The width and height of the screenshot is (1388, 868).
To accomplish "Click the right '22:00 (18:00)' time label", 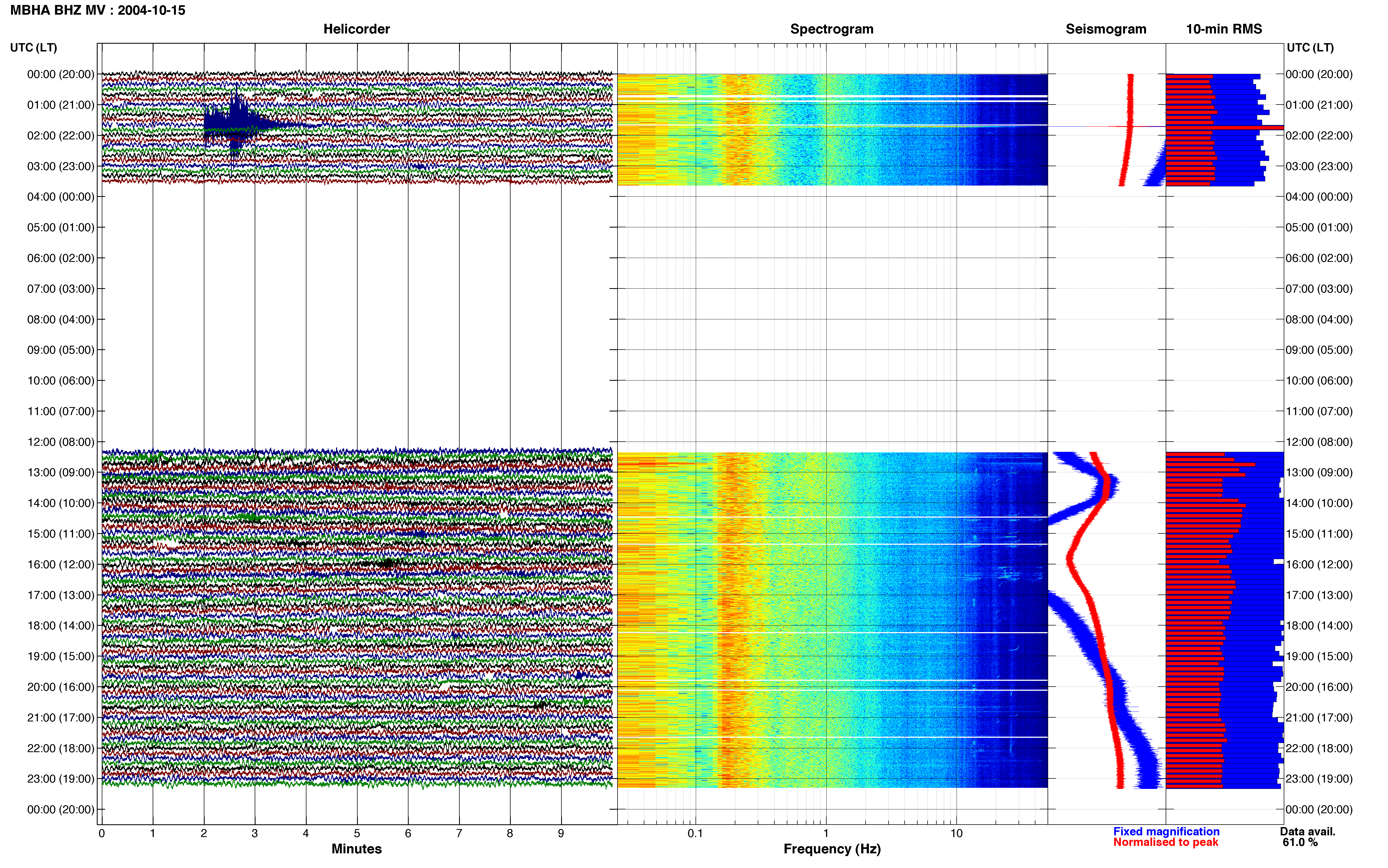I will pyautogui.click(x=1319, y=748).
